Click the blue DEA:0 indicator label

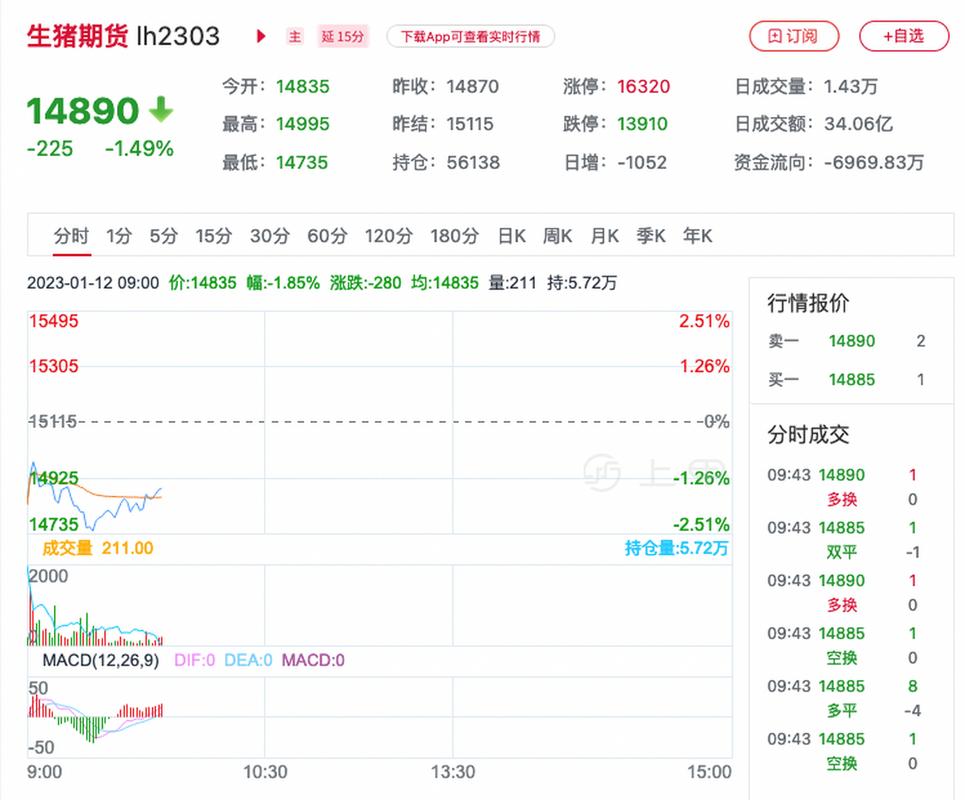pos(248,661)
